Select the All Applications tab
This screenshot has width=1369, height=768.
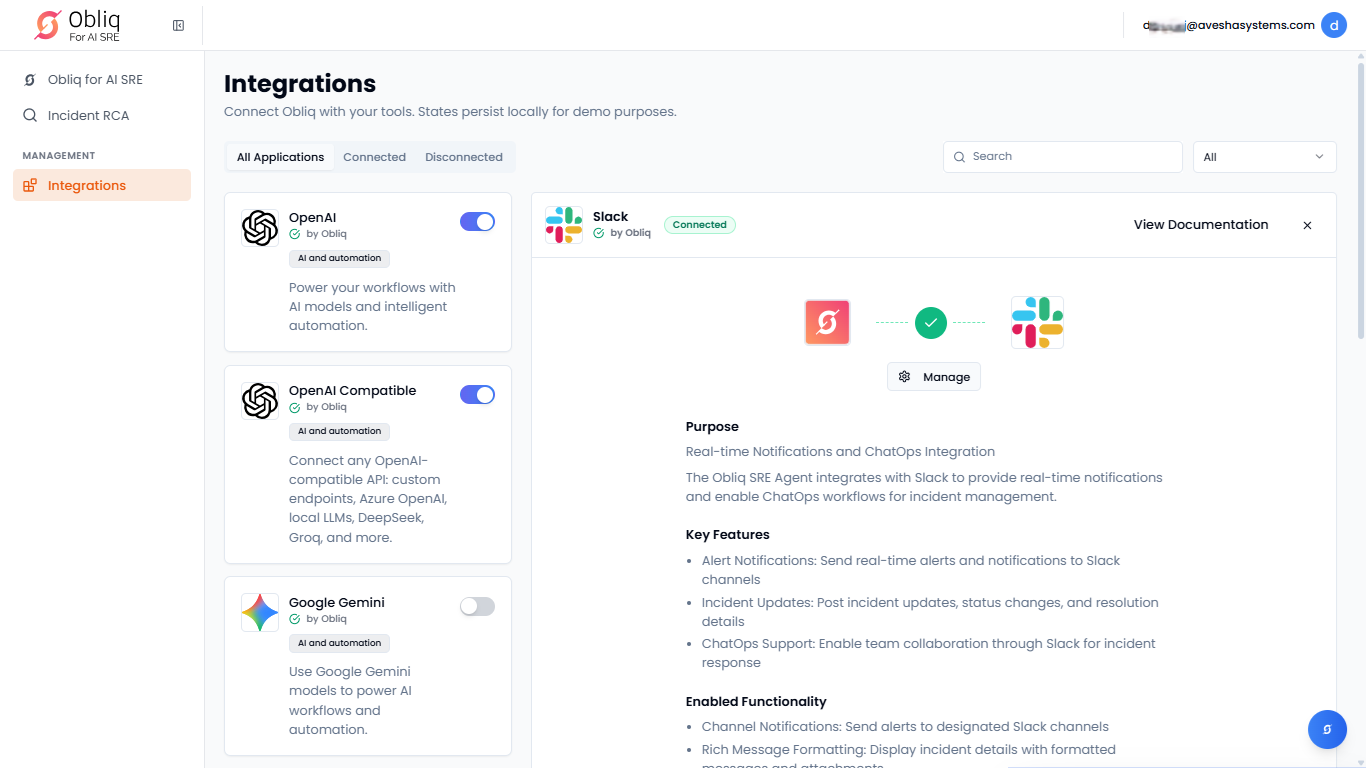[280, 157]
